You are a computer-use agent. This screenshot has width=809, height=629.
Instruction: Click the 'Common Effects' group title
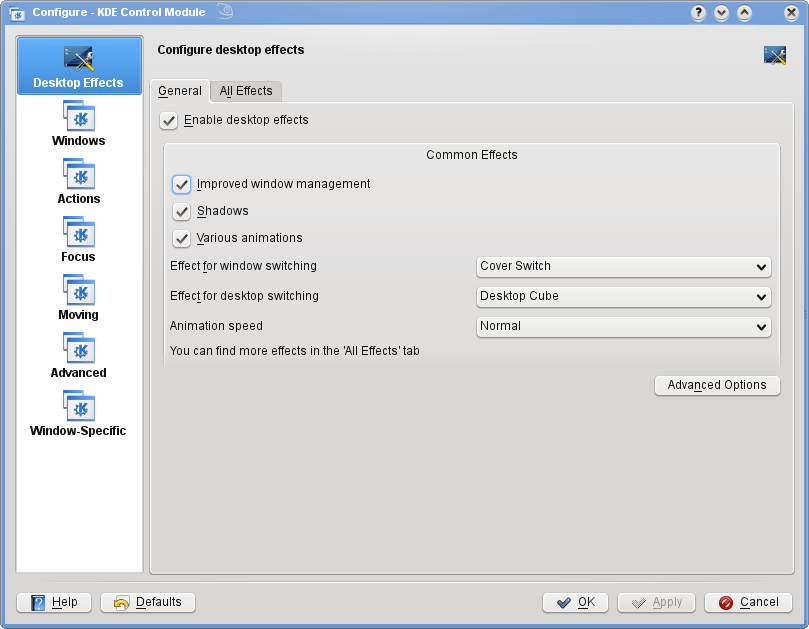[x=472, y=155]
